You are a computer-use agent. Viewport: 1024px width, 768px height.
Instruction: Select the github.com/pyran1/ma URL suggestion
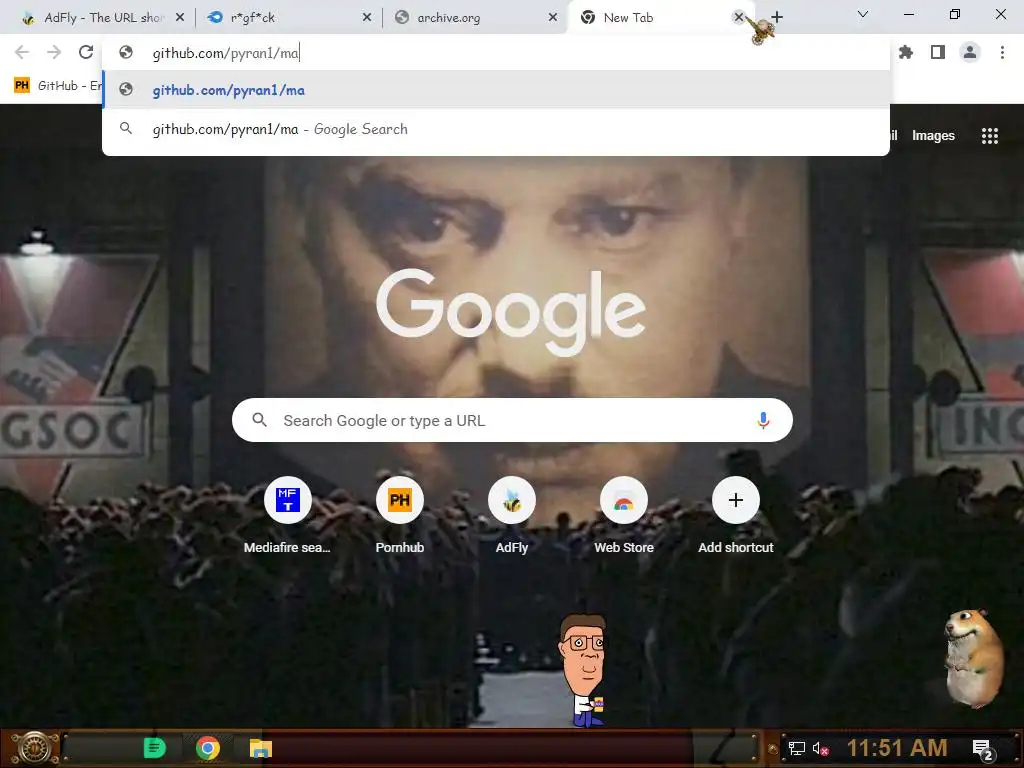[496, 90]
